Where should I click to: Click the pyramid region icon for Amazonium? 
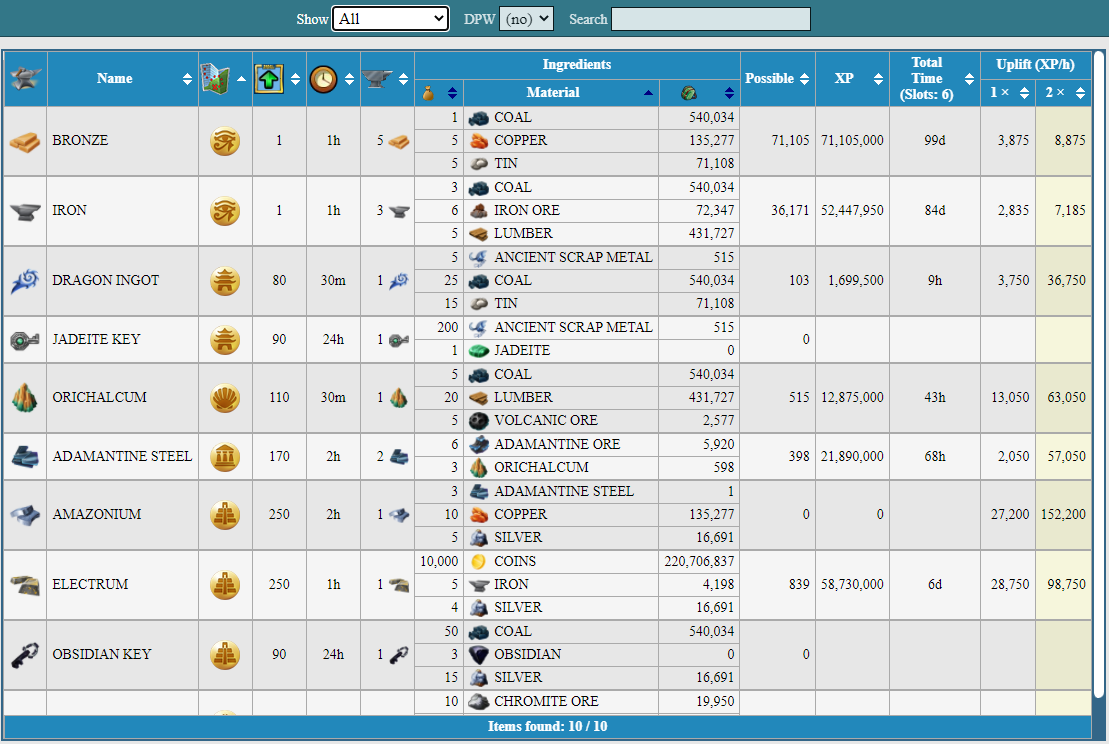pyautogui.click(x=225, y=515)
